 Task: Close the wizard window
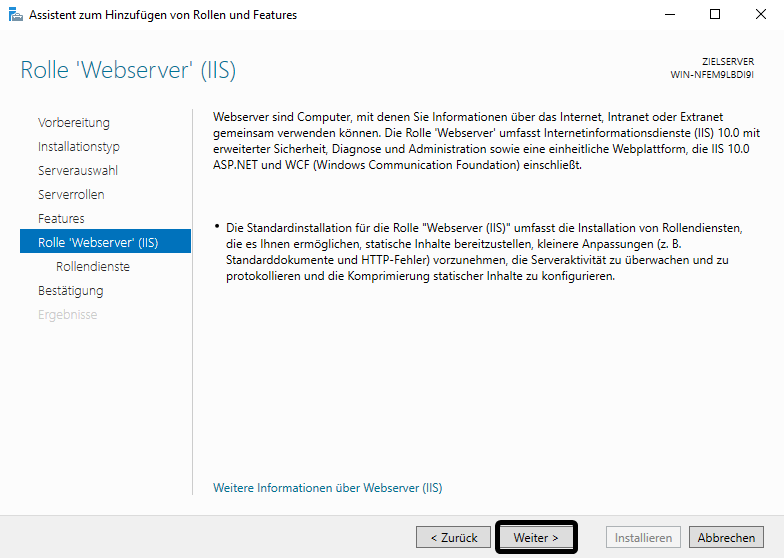tap(760, 14)
